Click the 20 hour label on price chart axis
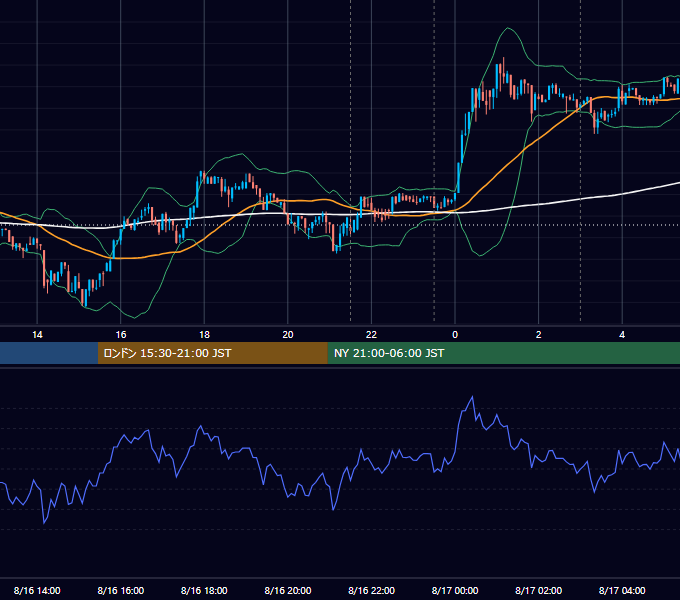Image resolution: width=680 pixels, height=600 pixels. [x=288, y=335]
